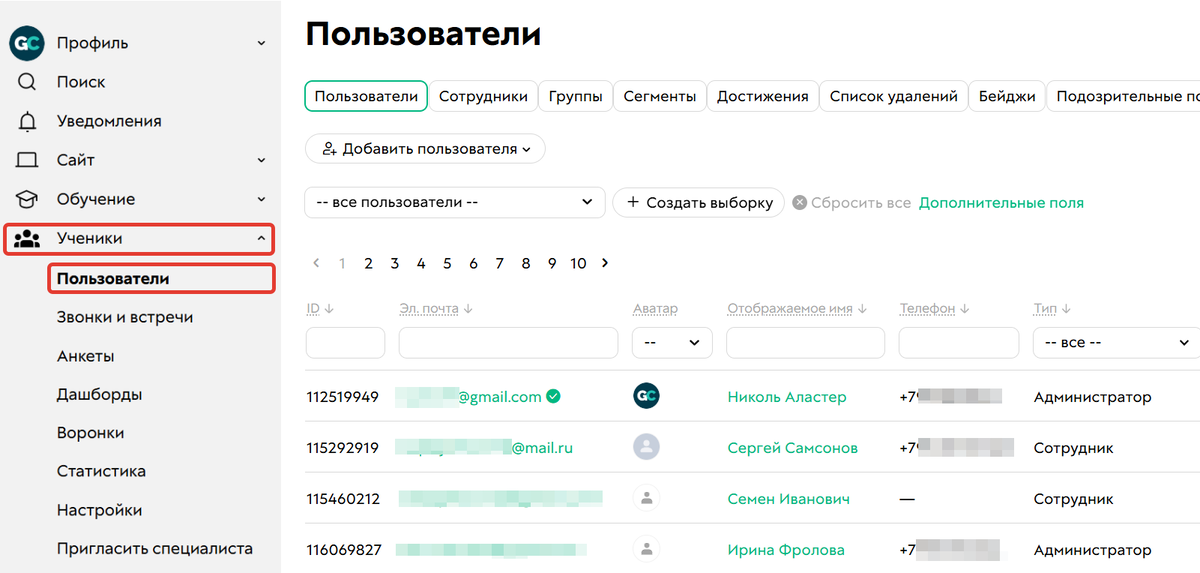The image size is (1200, 573).
Task: Click the Training graduation cap icon
Action: 27,199
